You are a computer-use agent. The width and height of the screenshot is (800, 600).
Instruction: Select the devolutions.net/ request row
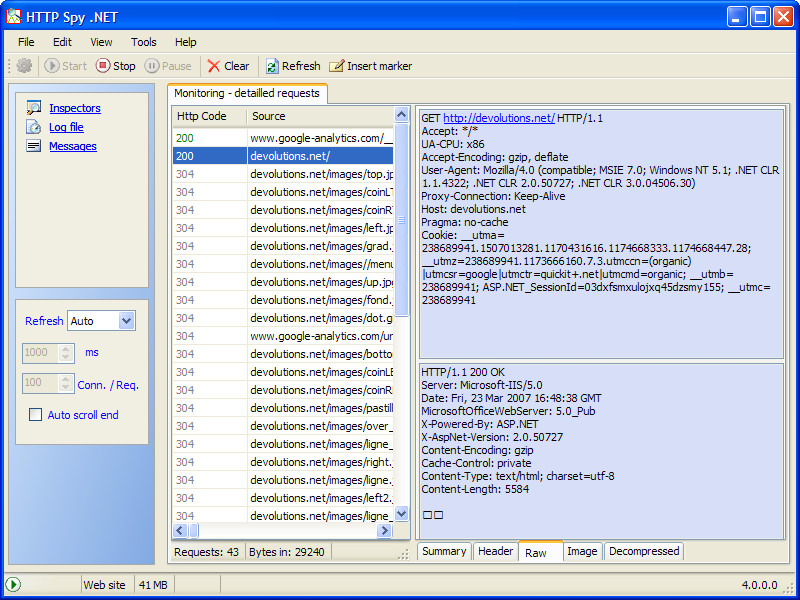(283, 156)
